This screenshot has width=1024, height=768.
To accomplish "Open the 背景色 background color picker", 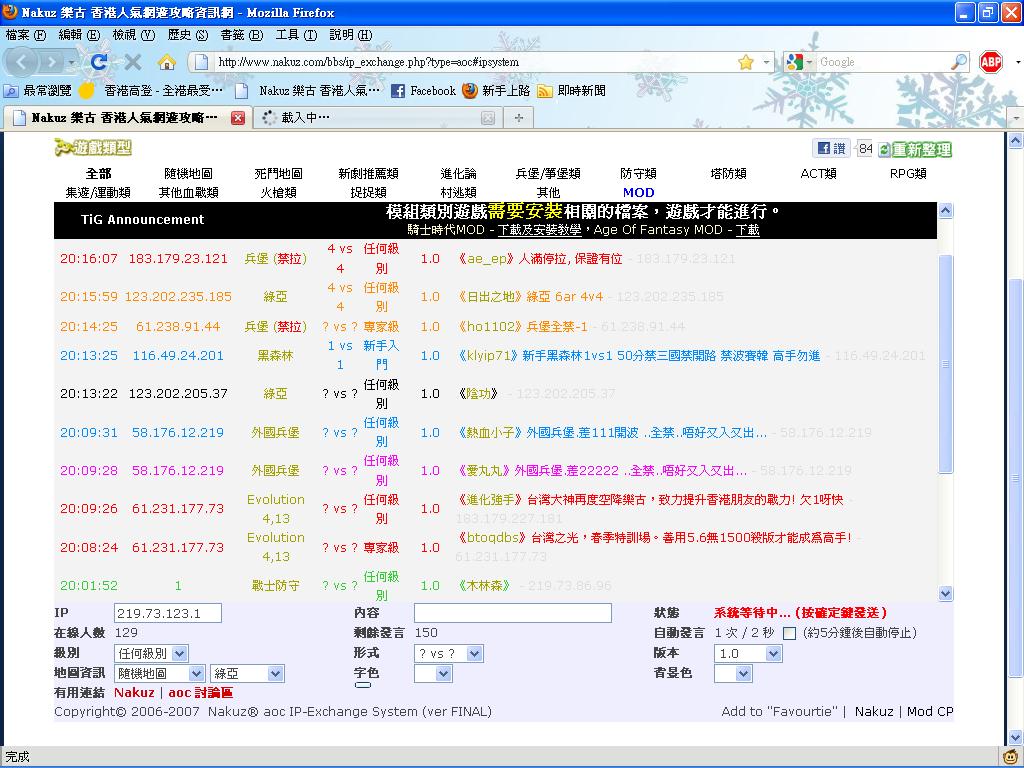I will tap(732, 673).
